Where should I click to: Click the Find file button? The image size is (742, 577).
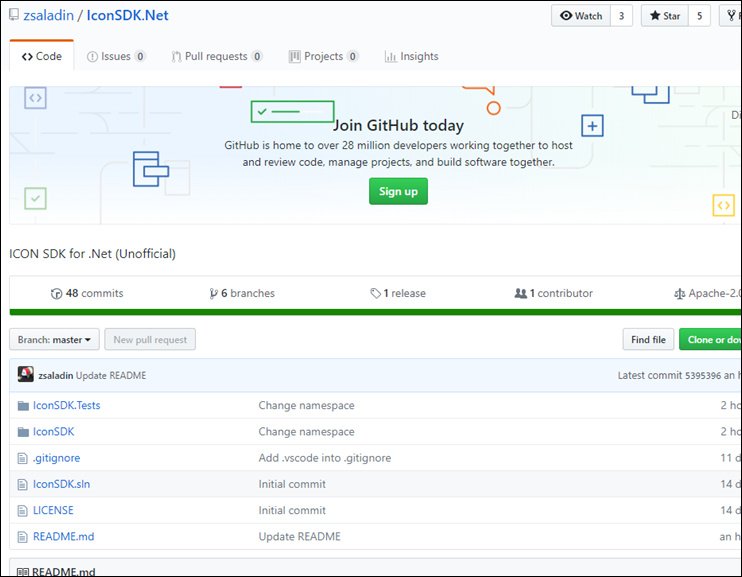coord(648,339)
